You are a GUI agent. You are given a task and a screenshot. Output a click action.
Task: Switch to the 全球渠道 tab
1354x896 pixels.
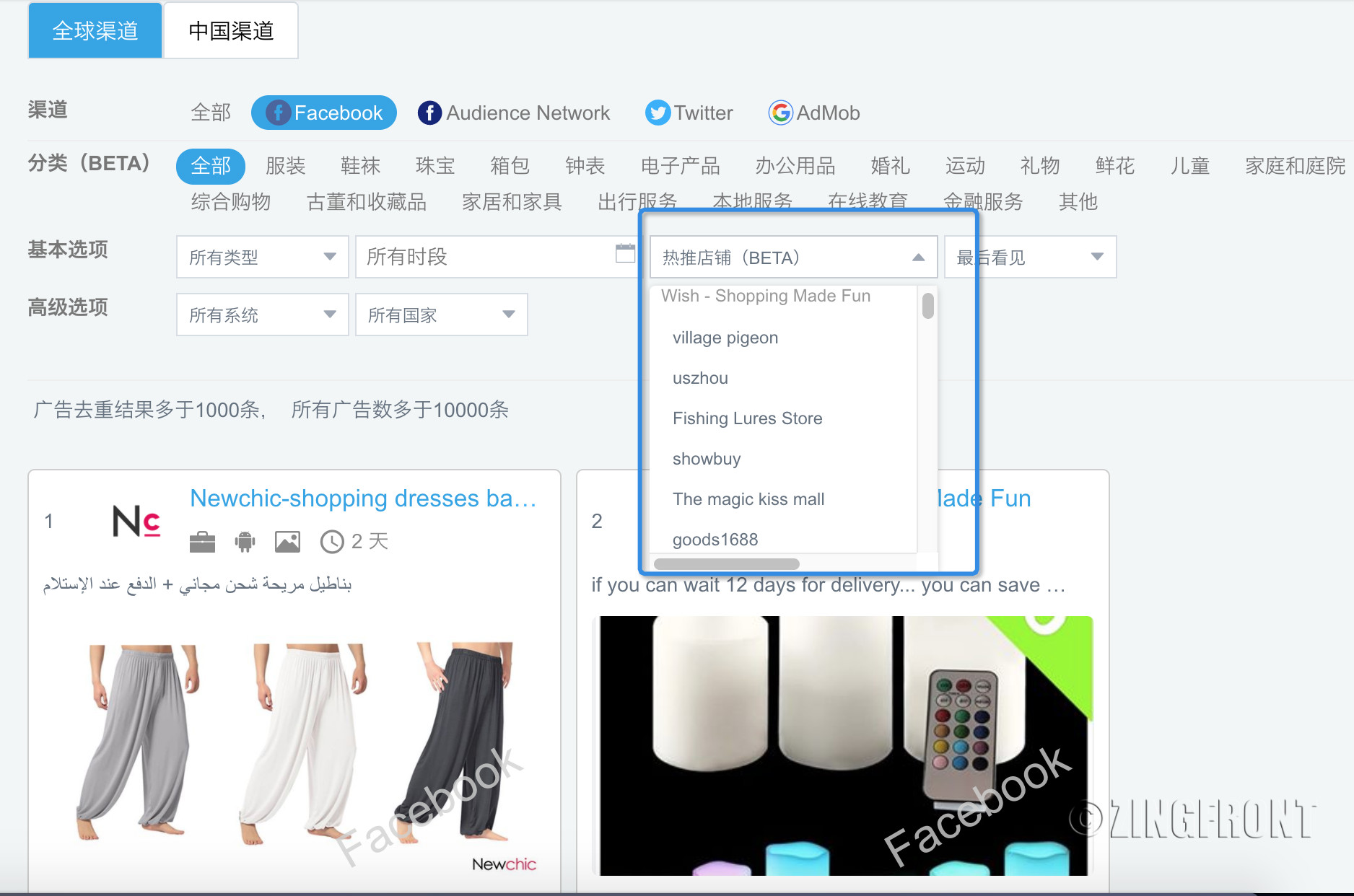95,31
